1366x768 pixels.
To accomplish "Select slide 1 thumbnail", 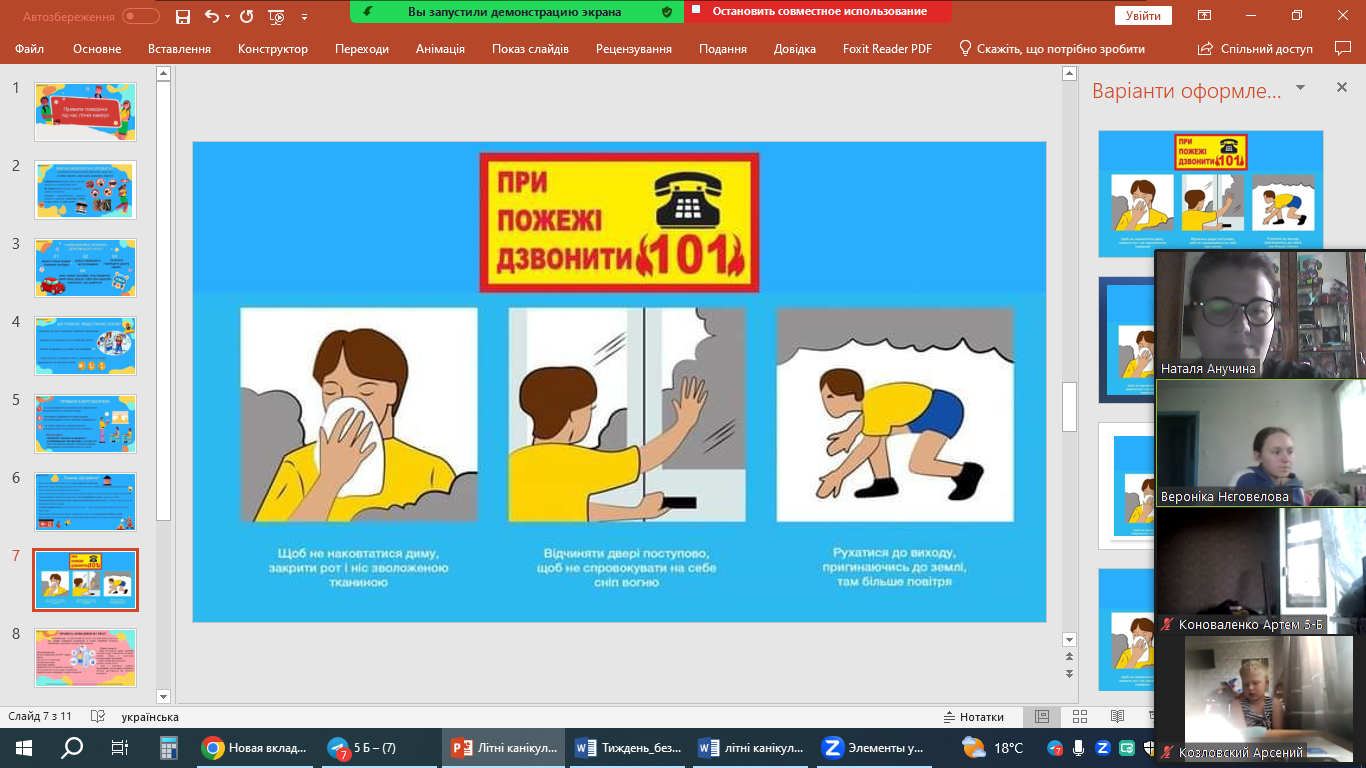I will tap(86, 112).
